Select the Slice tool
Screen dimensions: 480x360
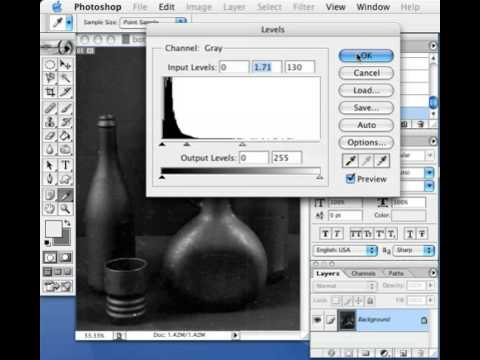(x=65, y=92)
